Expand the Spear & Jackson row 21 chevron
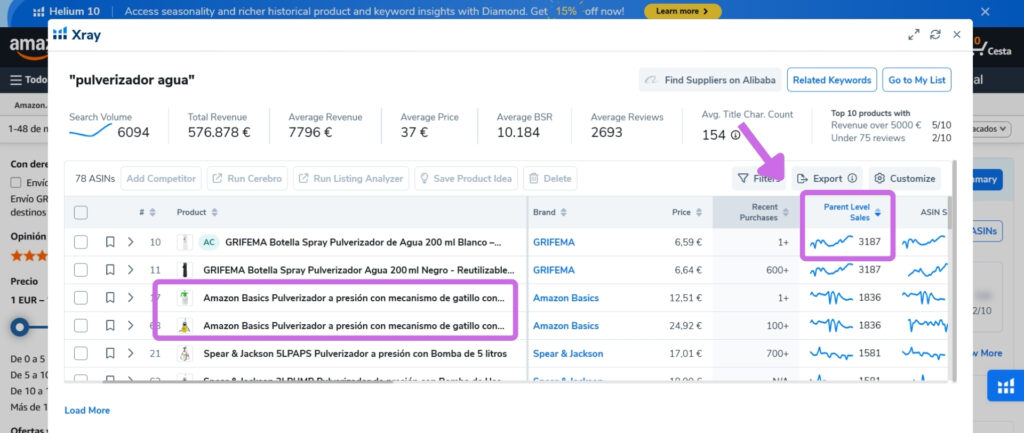This screenshot has width=1024, height=433. [131, 353]
